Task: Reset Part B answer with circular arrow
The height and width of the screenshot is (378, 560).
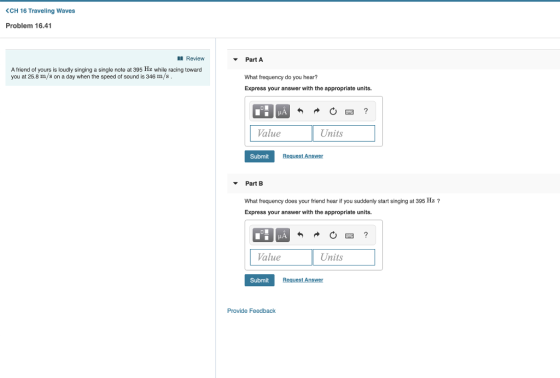Action: pos(333,235)
